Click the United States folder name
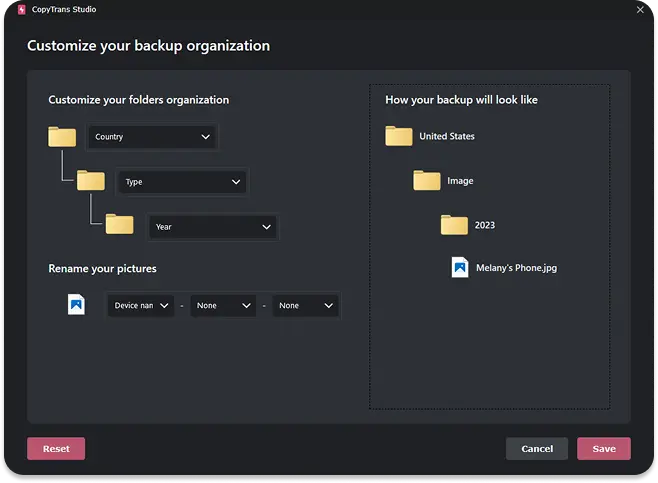This screenshot has height=483, width=658. coord(447,136)
